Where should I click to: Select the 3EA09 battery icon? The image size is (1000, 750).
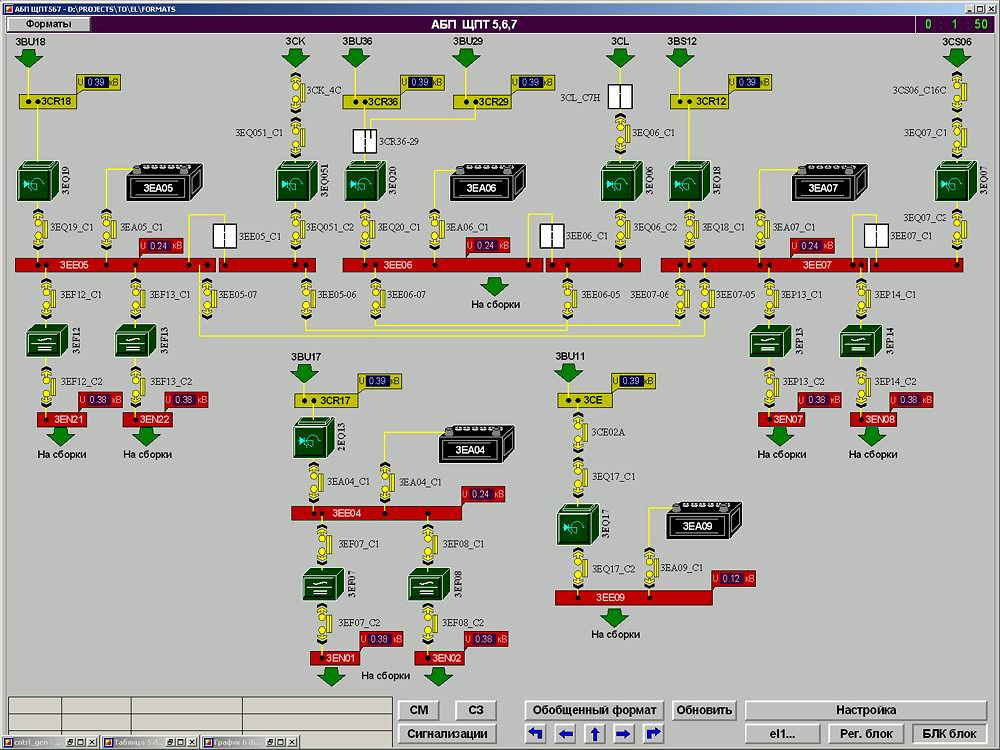click(x=703, y=520)
